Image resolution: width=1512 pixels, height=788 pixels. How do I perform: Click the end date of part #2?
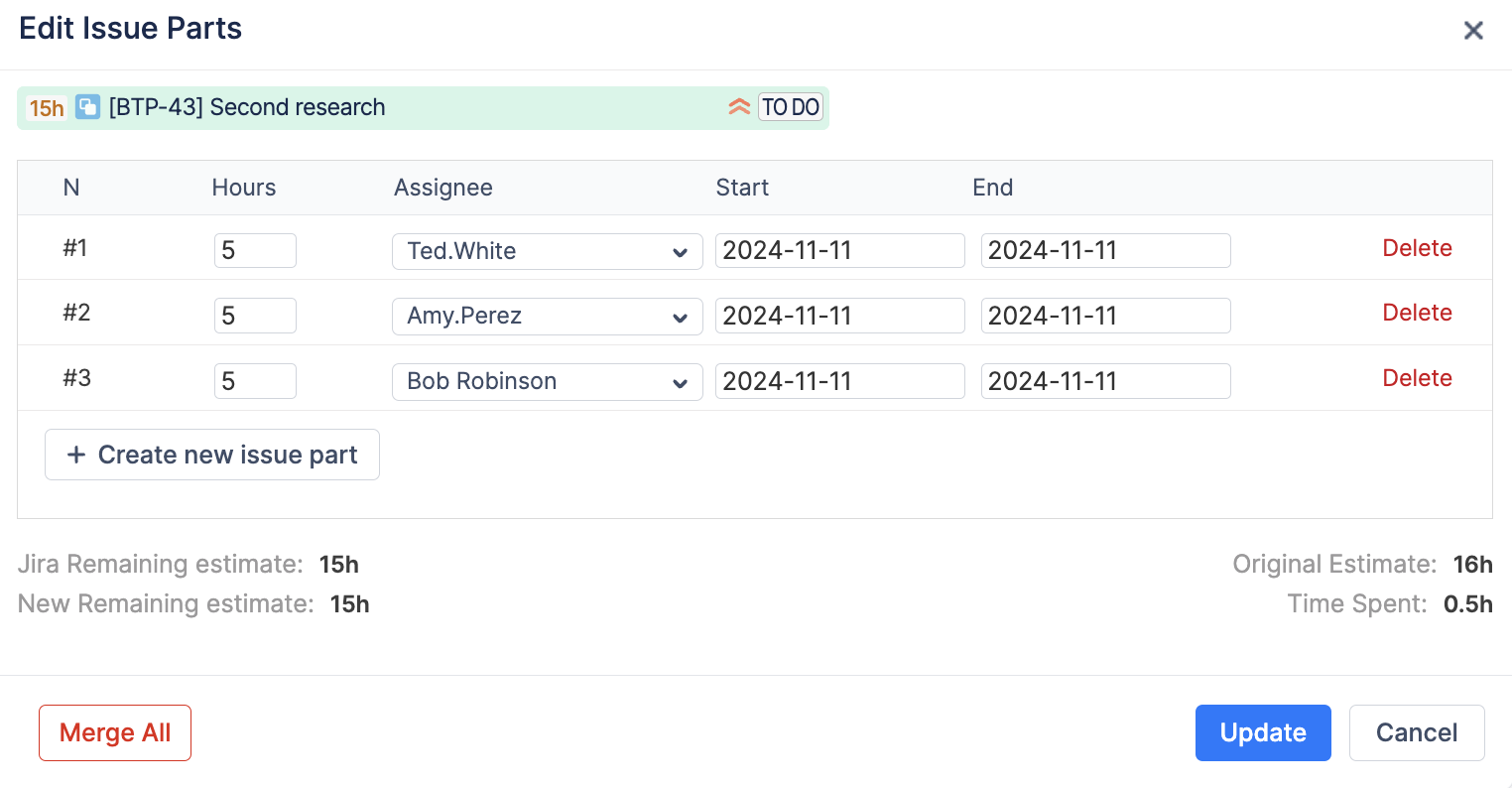click(x=1105, y=317)
